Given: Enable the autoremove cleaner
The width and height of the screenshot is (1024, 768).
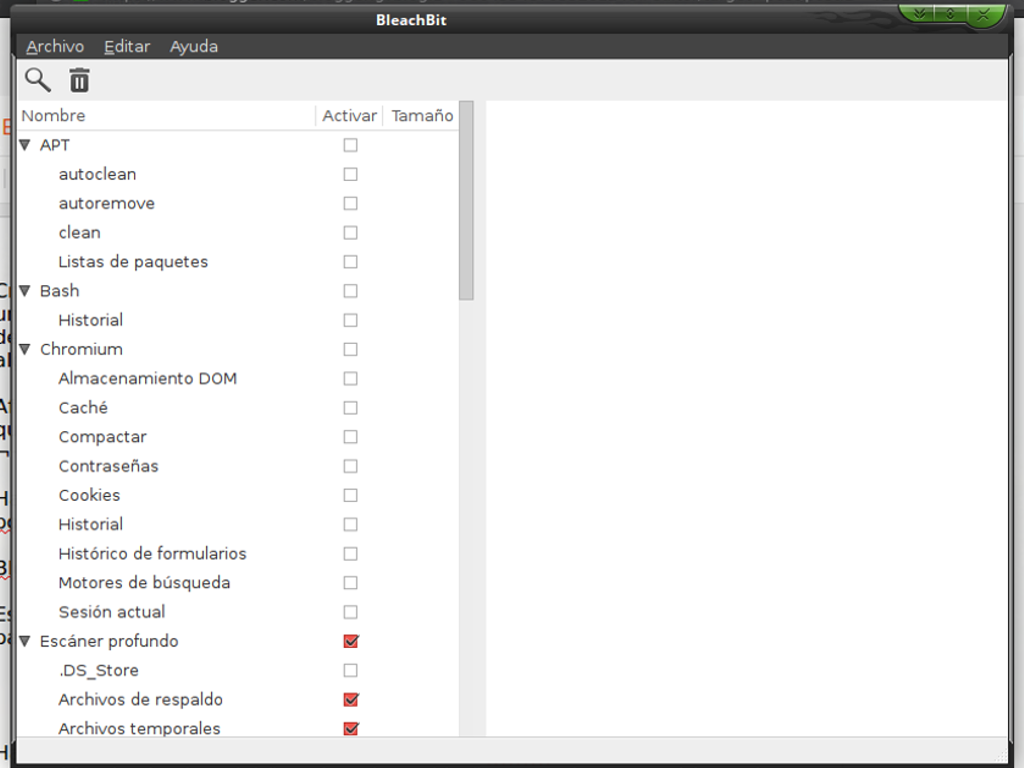Looking at the screenshot, I should 350,203.
